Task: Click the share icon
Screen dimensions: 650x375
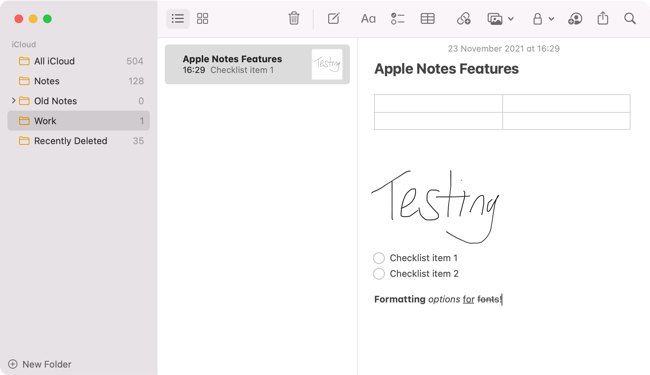Action: click(603, 18)
